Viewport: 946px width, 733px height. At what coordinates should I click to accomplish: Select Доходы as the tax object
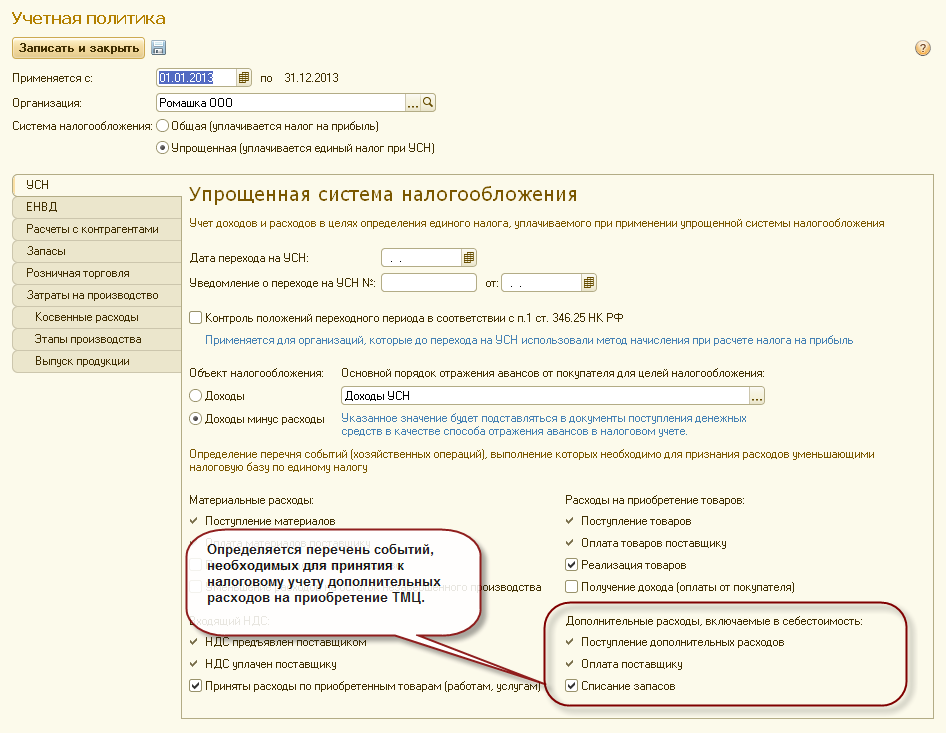click(x=195, y=396)
